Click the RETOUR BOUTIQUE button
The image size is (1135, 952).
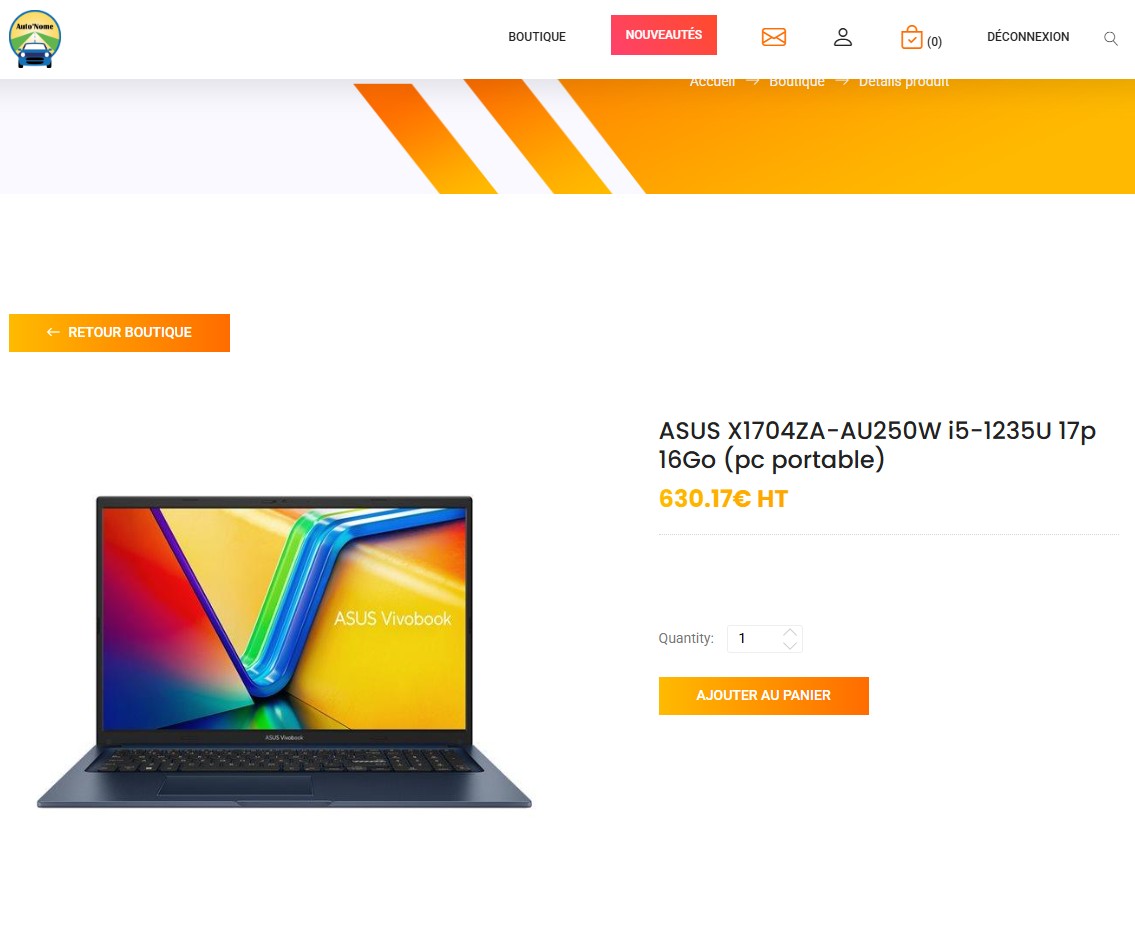pyautogui.click(x=119, y=332)
